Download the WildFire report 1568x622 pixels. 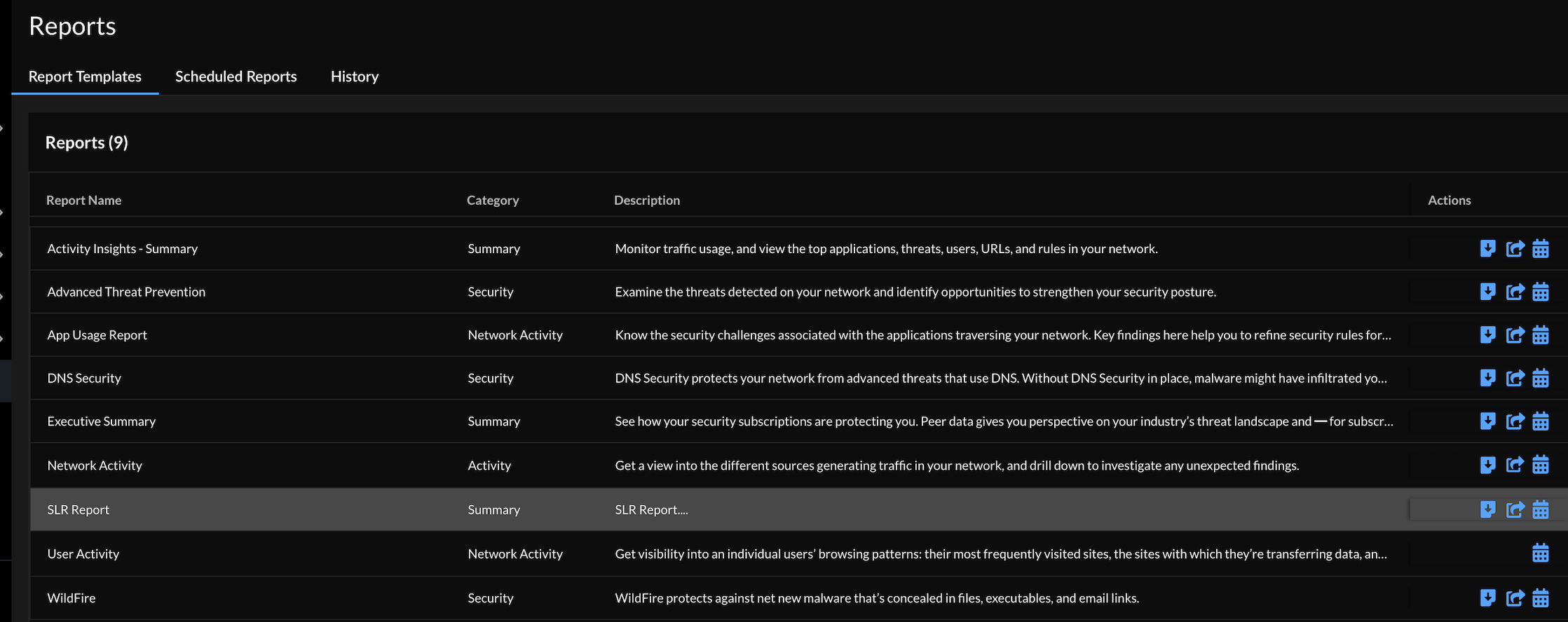click(1487, 598)
